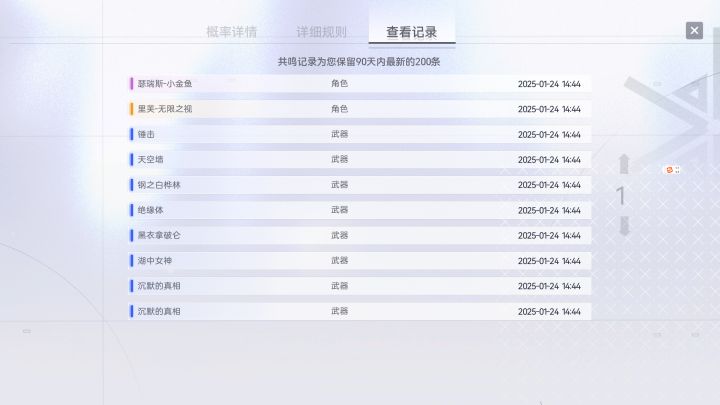720x405 pixels.
Task: Click the timestamp in 黑衣拿破仑 row
Action: tap(549, 236)
